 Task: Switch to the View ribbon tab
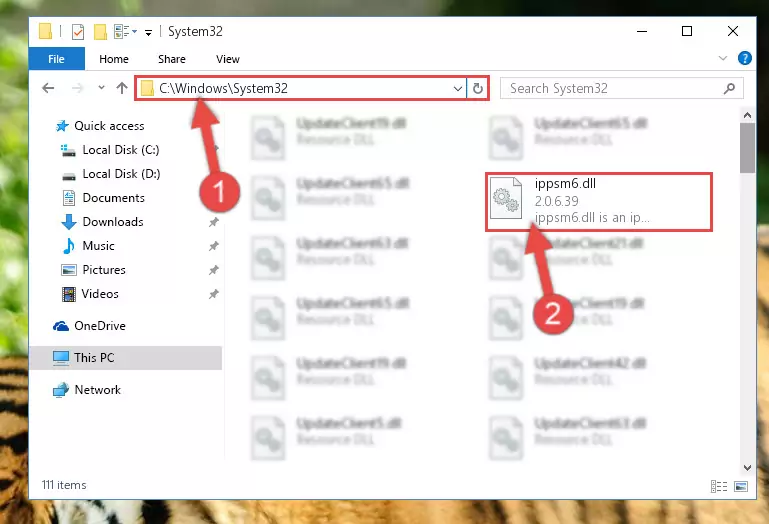point(228,59)
